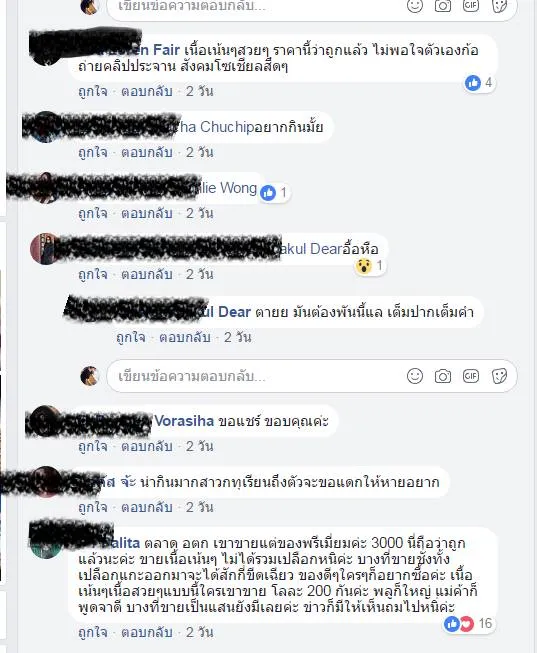Open emoji picker in lower reply box
Screen dimensions: 537x653
pos(415,376)
